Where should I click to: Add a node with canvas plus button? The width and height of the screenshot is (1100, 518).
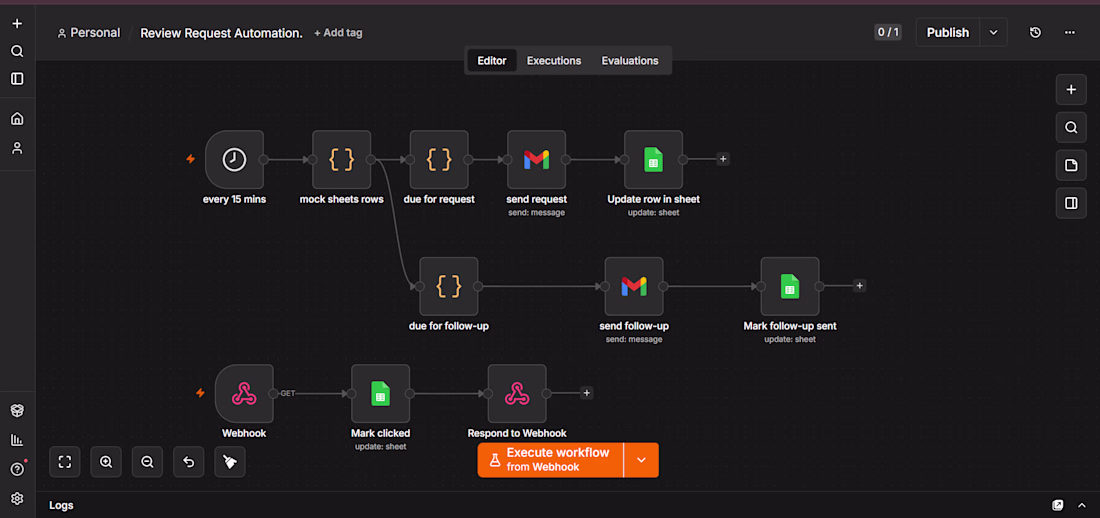click(1071, 90)
